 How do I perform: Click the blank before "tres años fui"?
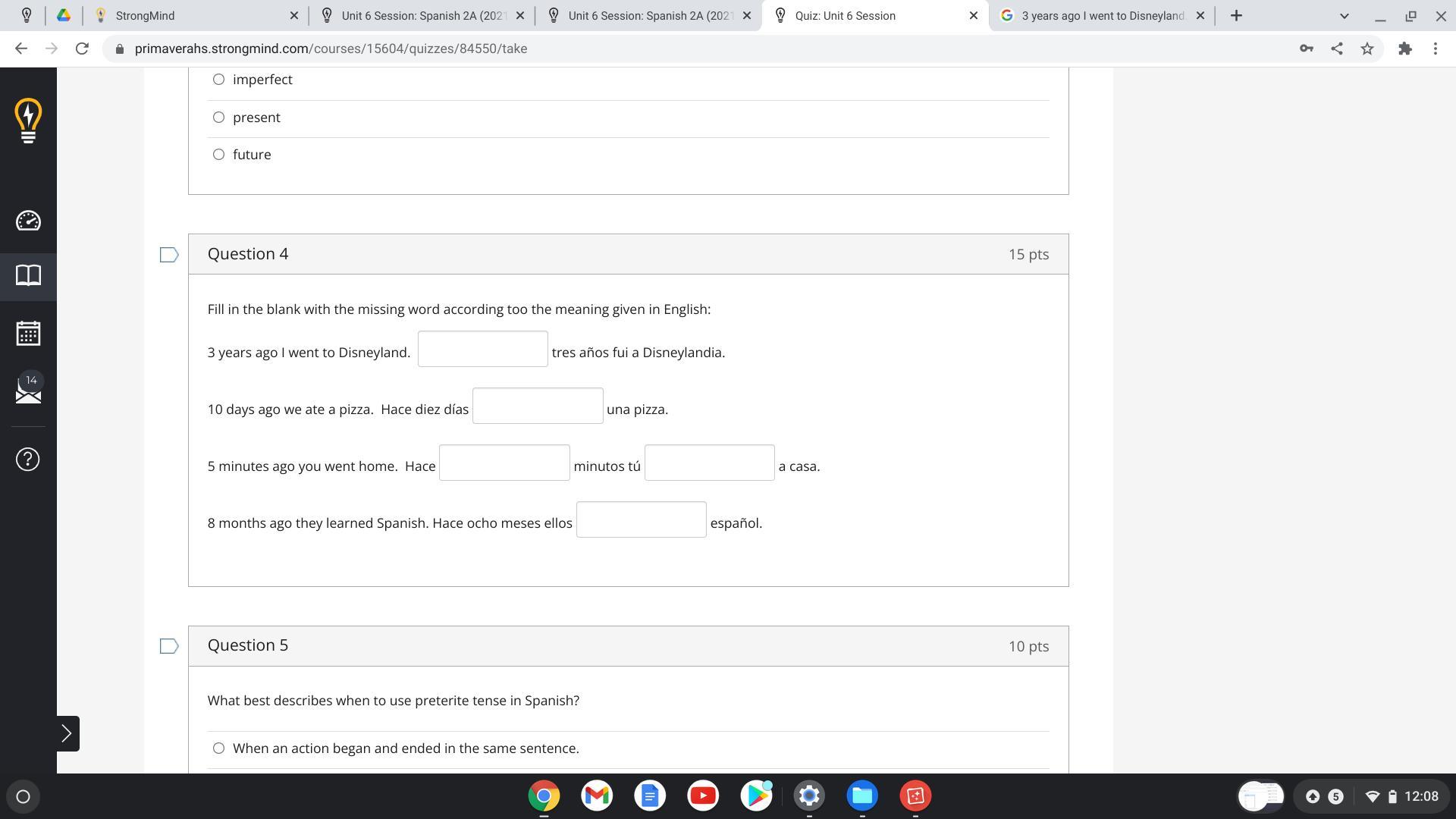pyautogui.click(x=482, y=349)
